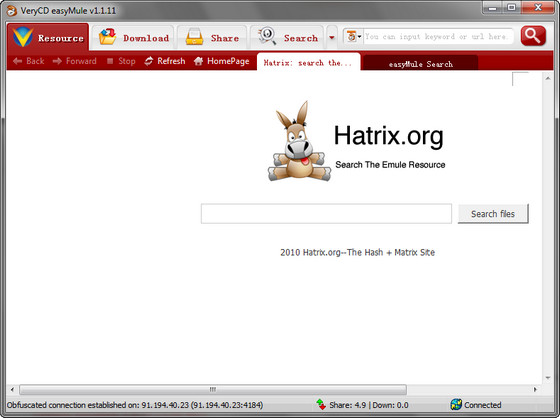This screenshot has height=418, width=560.
Task: Click the red magnifier search button
Action: [533, 36]
